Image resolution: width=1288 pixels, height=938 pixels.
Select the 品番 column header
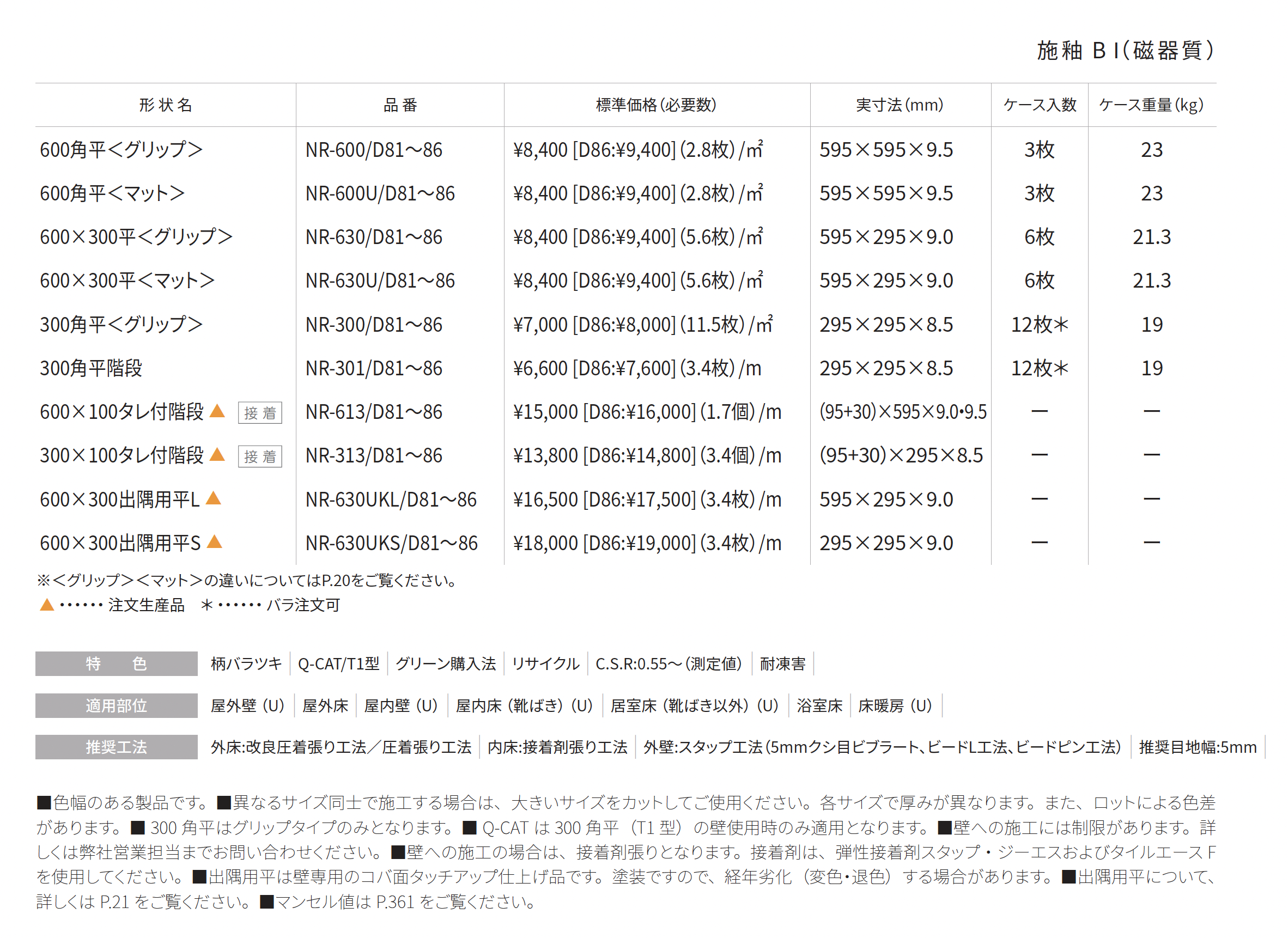tap(400, 105)
